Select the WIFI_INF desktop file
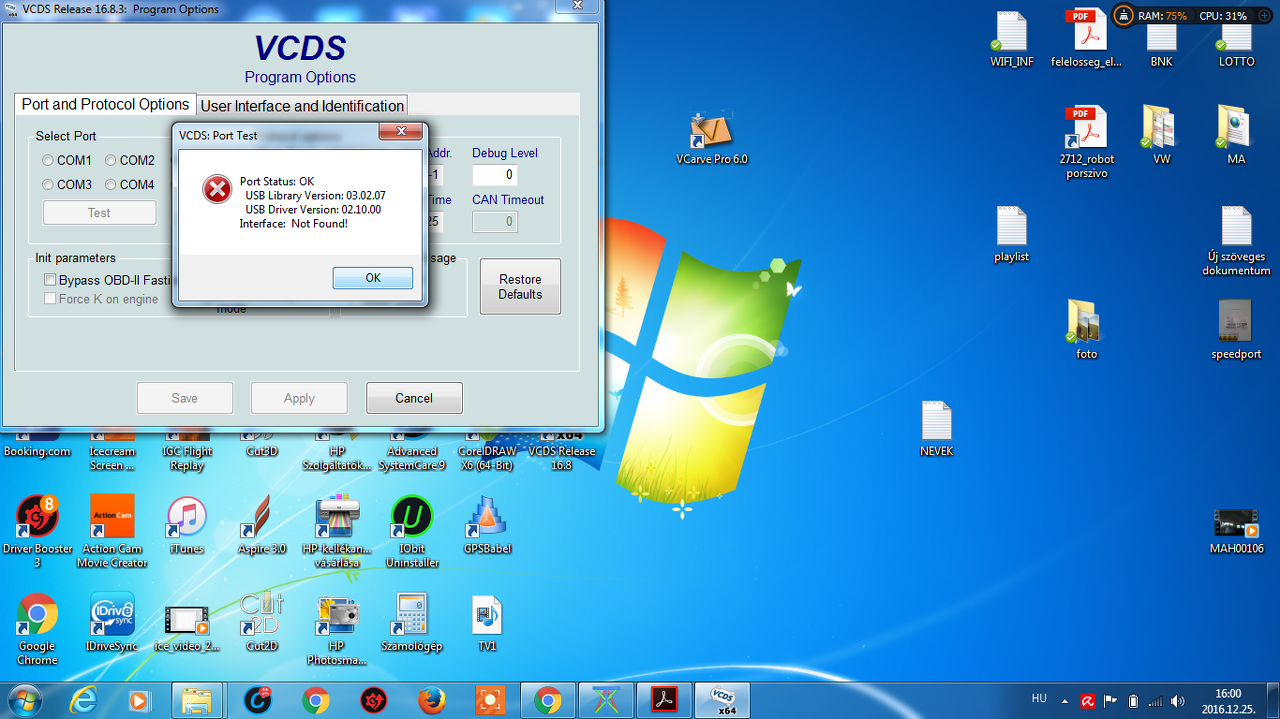This screenshot has width=1280, height=719. coord(1012,40)
